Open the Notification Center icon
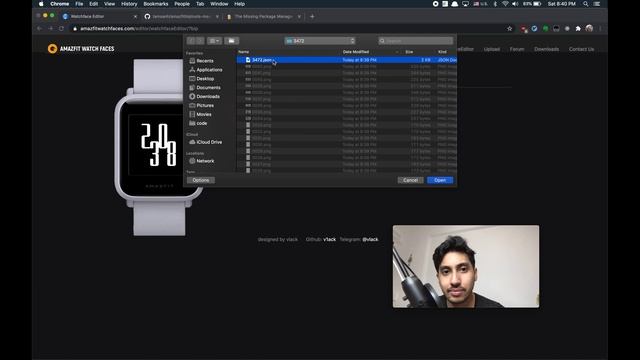 coord(597,4)
